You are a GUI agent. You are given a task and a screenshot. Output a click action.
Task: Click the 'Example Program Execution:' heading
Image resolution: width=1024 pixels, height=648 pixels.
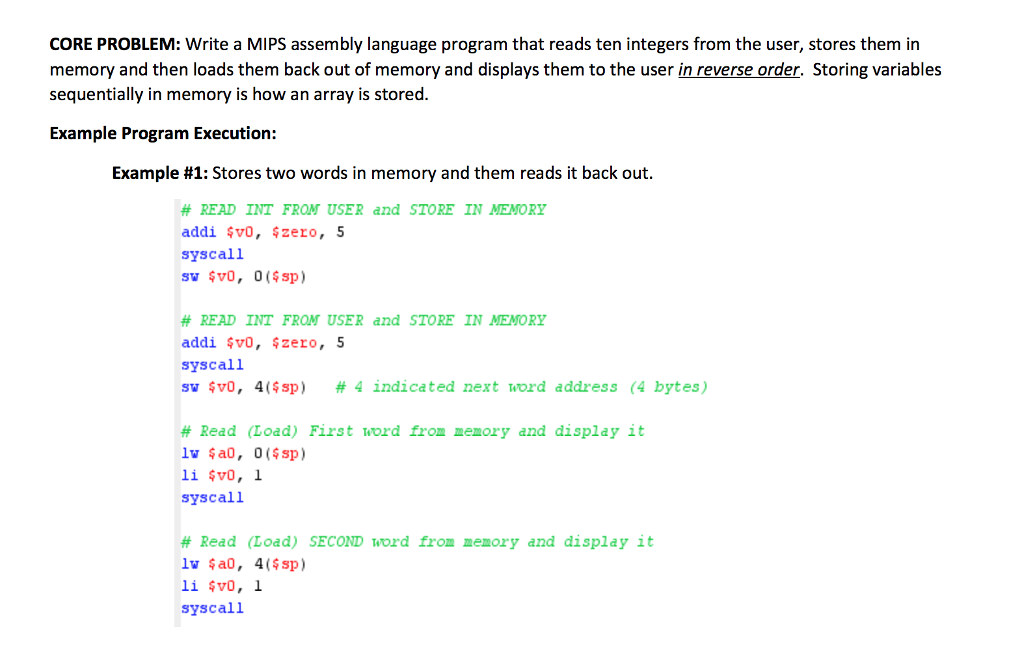click(163, 133)
